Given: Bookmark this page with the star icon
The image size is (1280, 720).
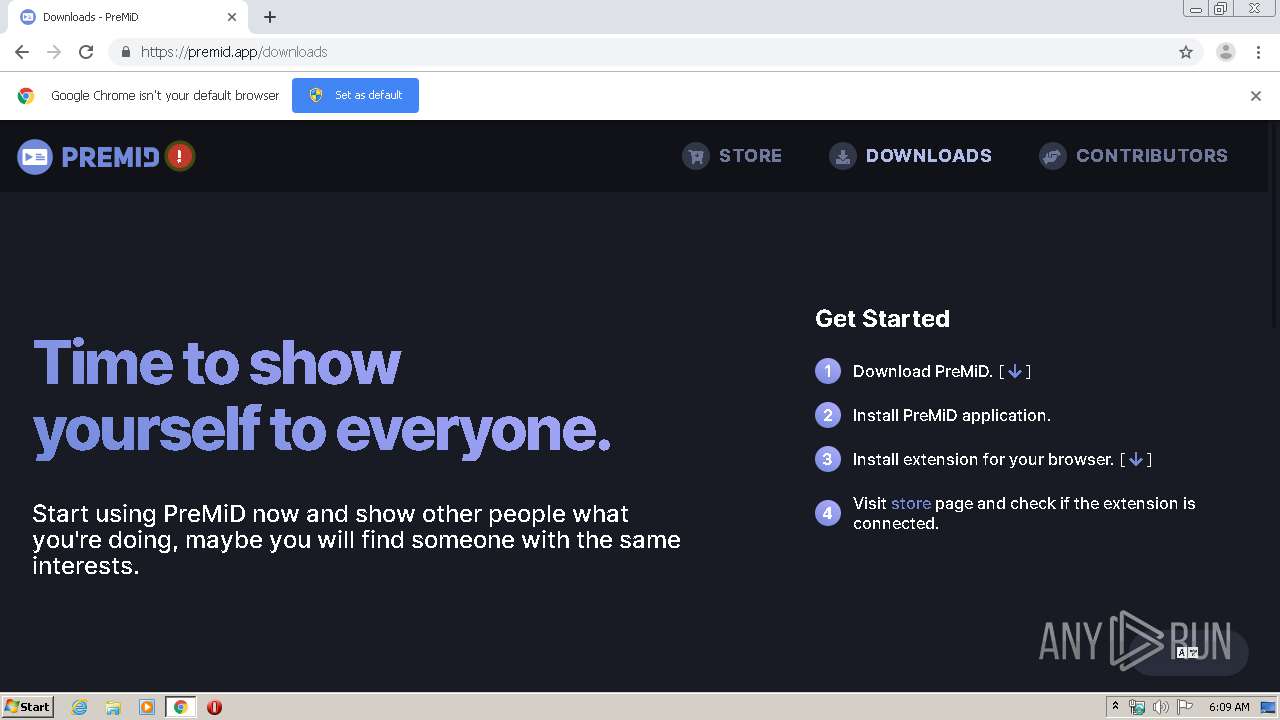Looking at the screenshot, I should pos(1186,52).
